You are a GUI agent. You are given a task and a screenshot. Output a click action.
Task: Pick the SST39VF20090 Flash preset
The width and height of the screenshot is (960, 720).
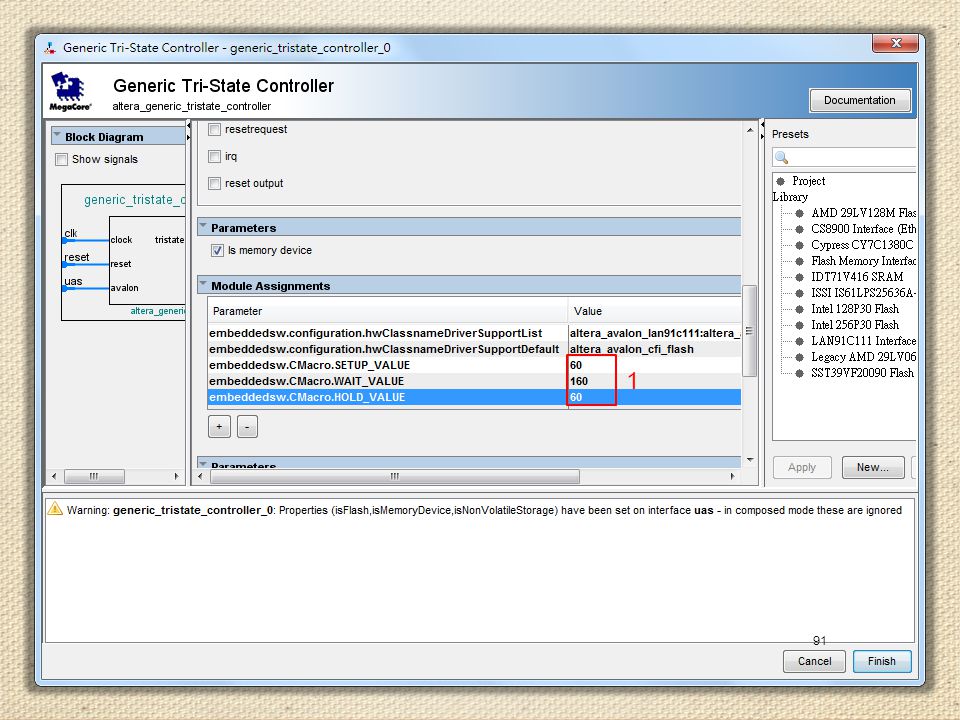tap(862, 373)
